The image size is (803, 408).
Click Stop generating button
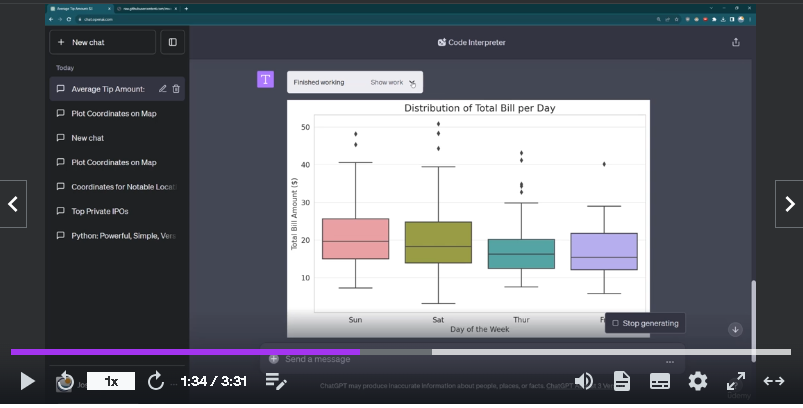[x=645, y=324]
